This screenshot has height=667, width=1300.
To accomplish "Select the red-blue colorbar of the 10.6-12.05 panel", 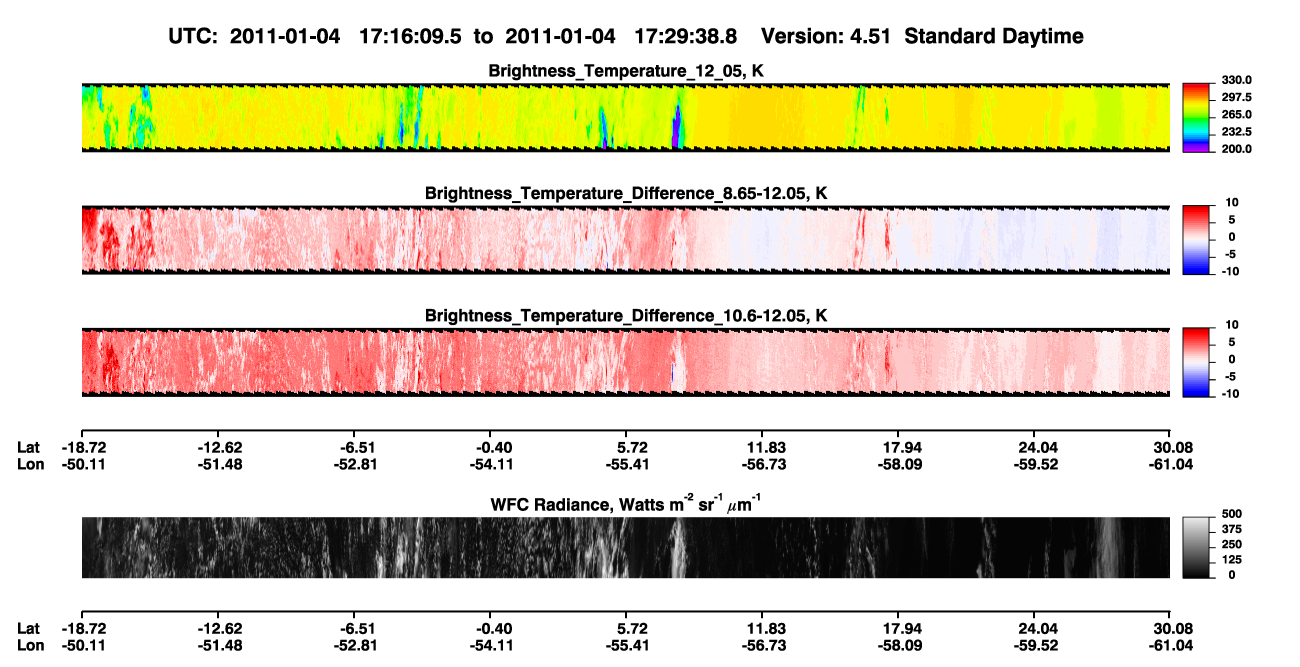I will click(x=1196, y=361).
